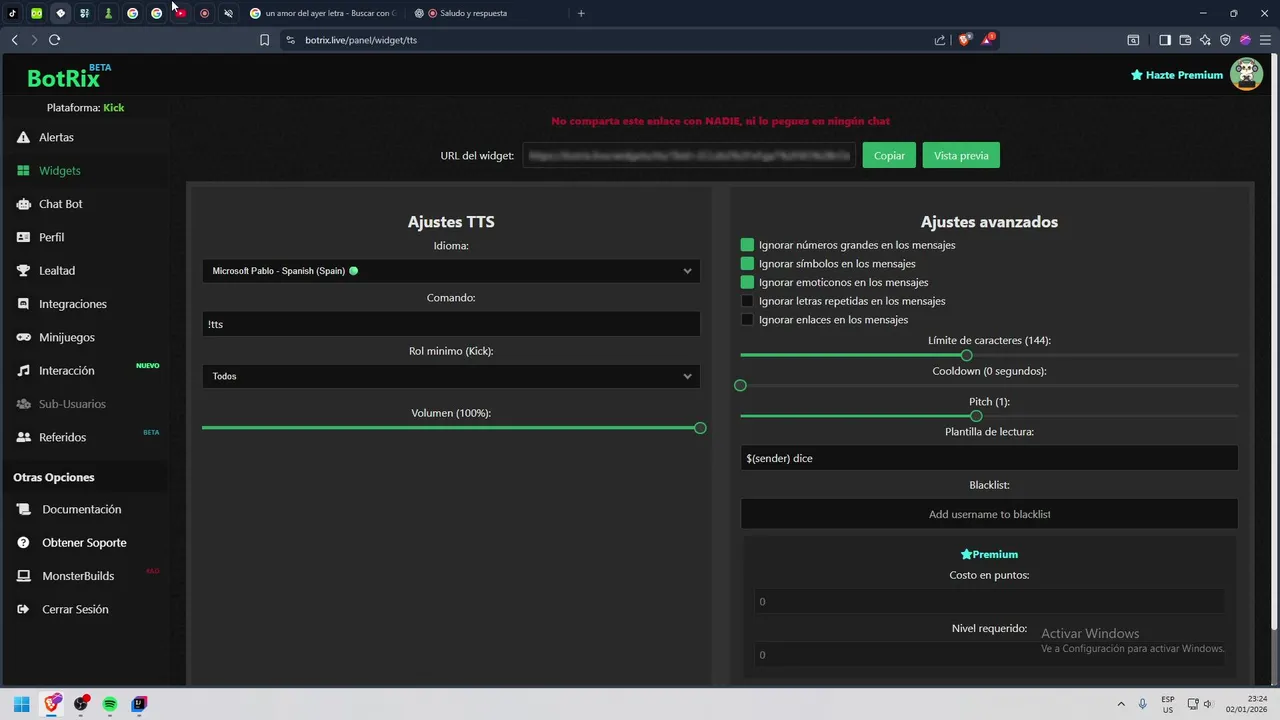The width and height of the screenshot is (1280, 720).
Task: Show hidden system tray icons
Action: click(x=1120, y=704)
